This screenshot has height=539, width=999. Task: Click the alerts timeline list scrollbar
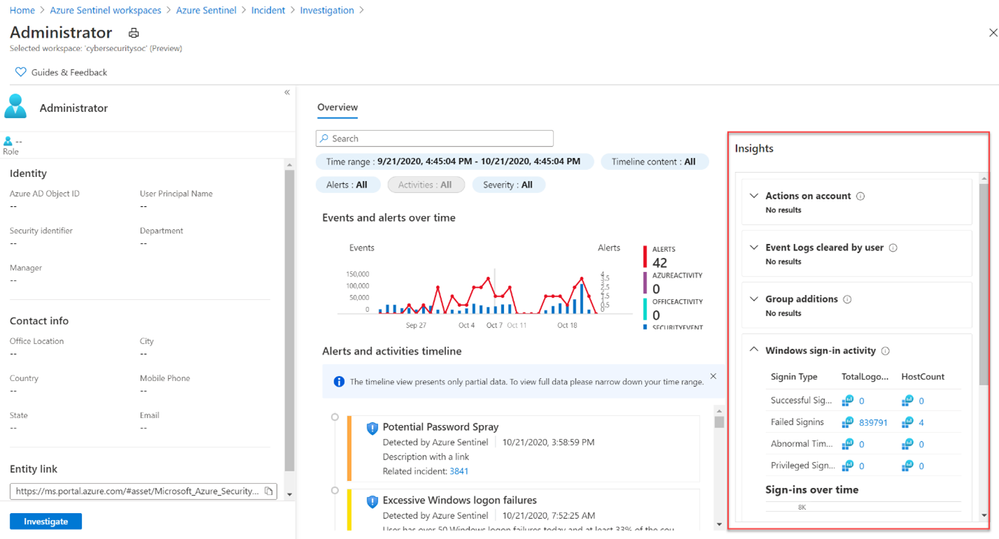[719, 421]
